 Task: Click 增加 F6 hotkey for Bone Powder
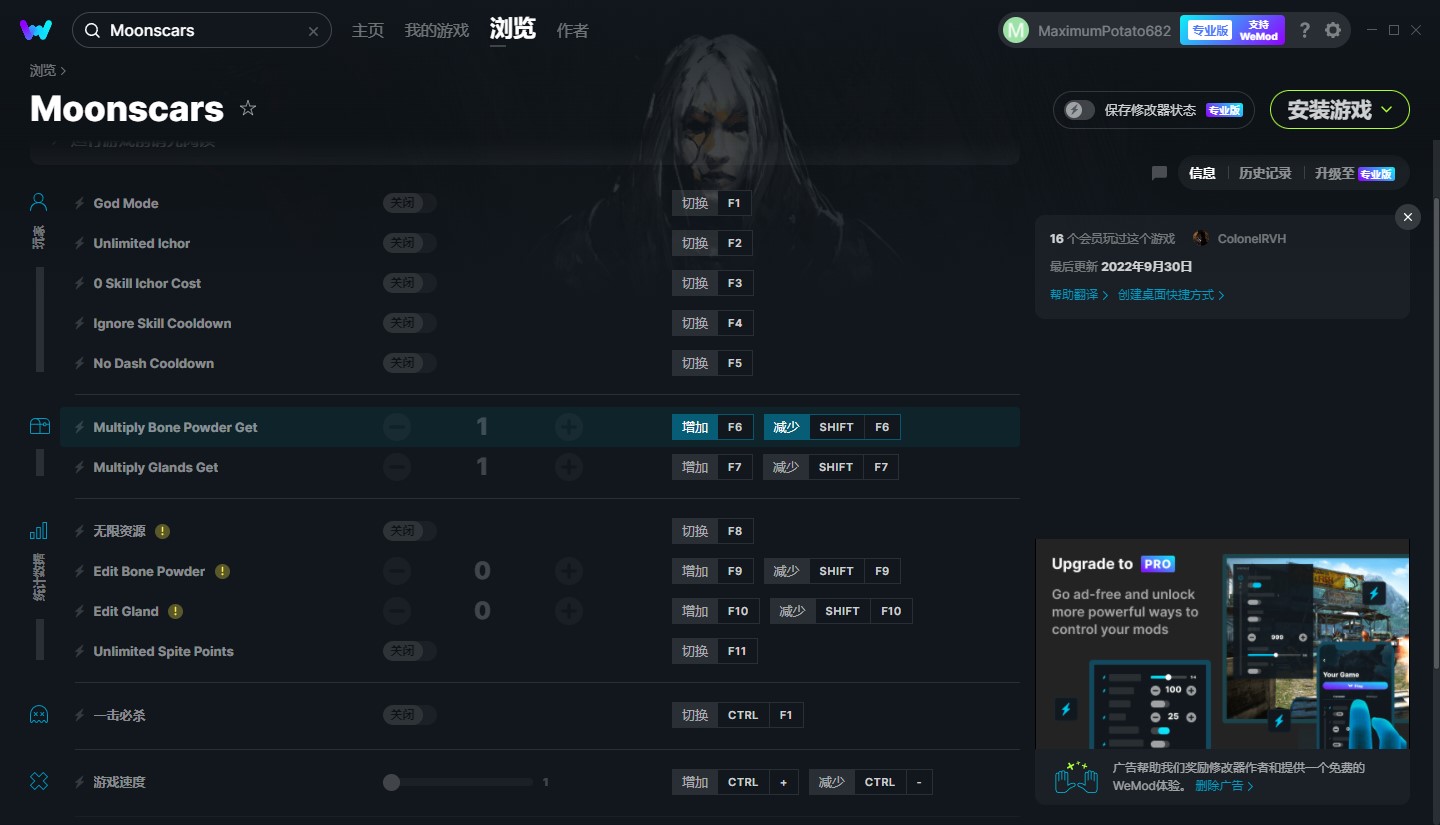tap(712, 427)
